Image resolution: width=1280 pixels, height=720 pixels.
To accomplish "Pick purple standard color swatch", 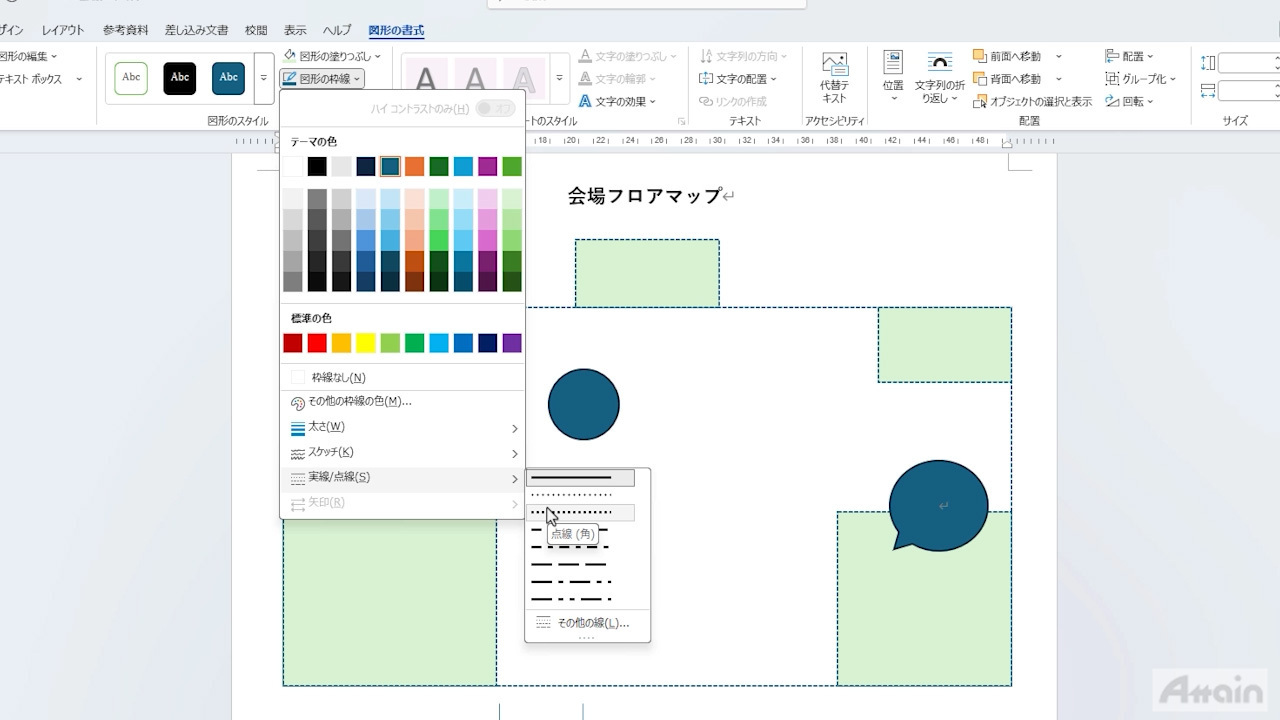I will click(x=512, y=343).
